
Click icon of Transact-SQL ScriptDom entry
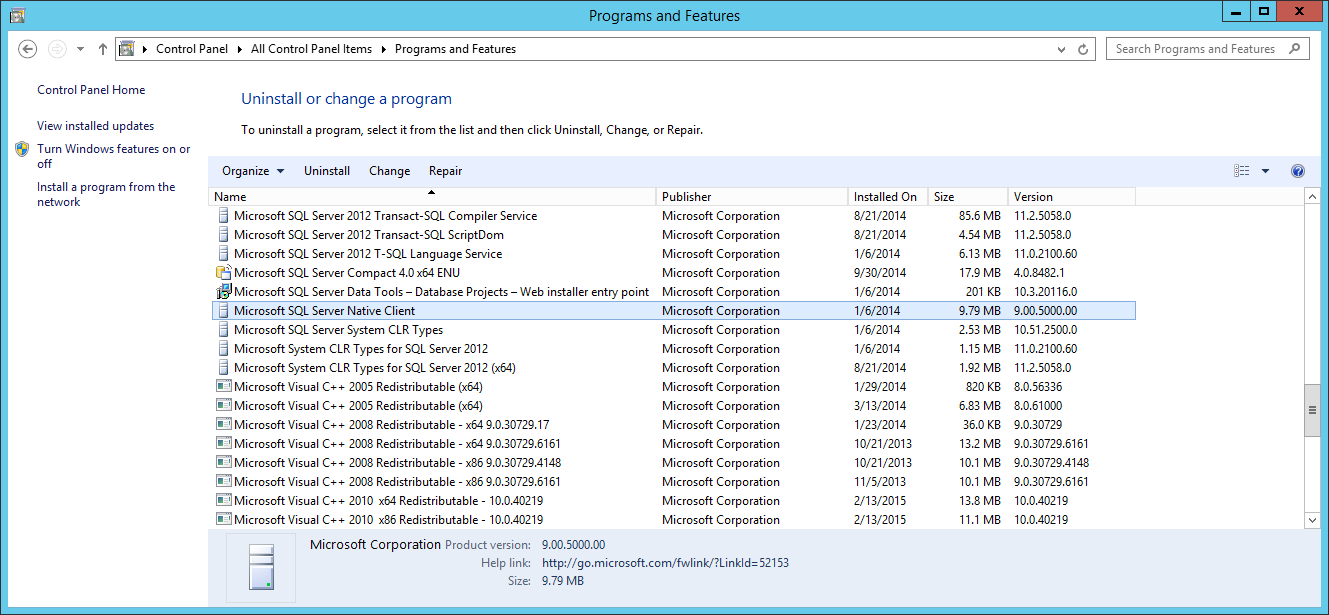(x=224, y=235)
